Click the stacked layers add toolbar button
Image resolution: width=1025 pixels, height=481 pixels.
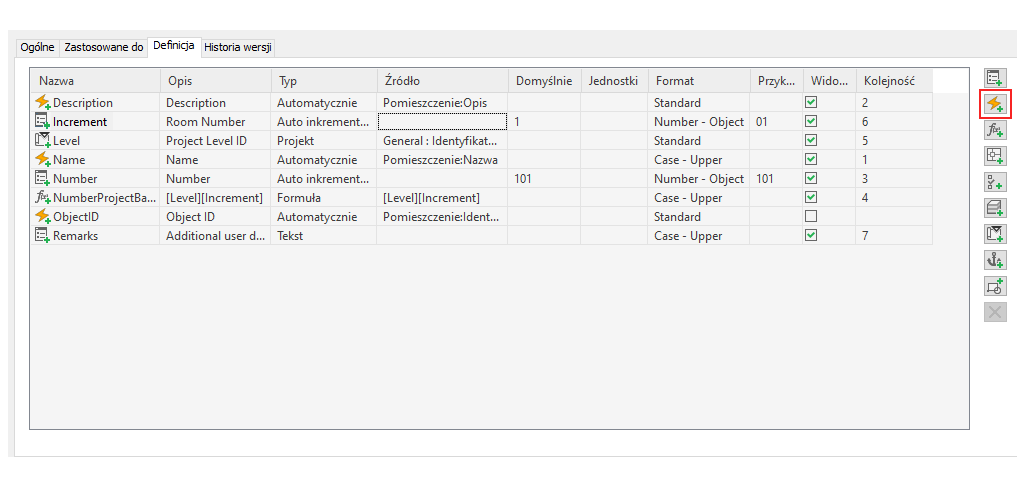pyautogui.click(x=994, y=207)
